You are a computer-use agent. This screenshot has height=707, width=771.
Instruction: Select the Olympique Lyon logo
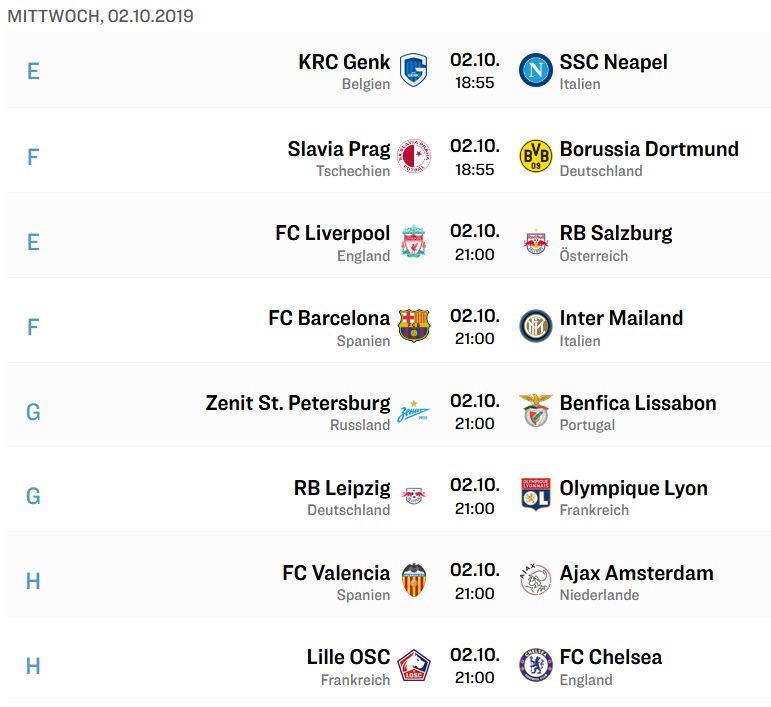pos(535,495)
